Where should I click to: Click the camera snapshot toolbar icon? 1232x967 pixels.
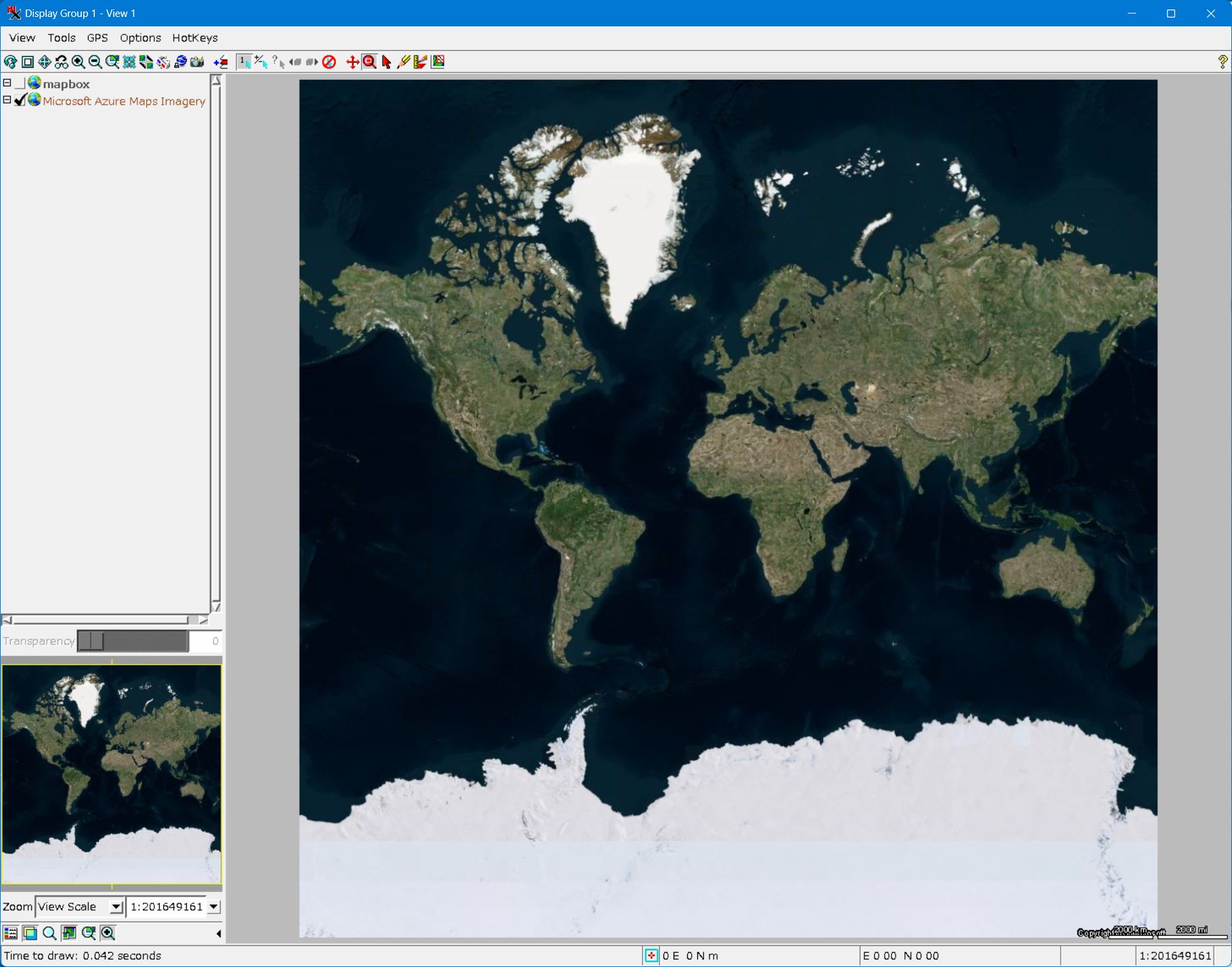click(x=197, y=62)
